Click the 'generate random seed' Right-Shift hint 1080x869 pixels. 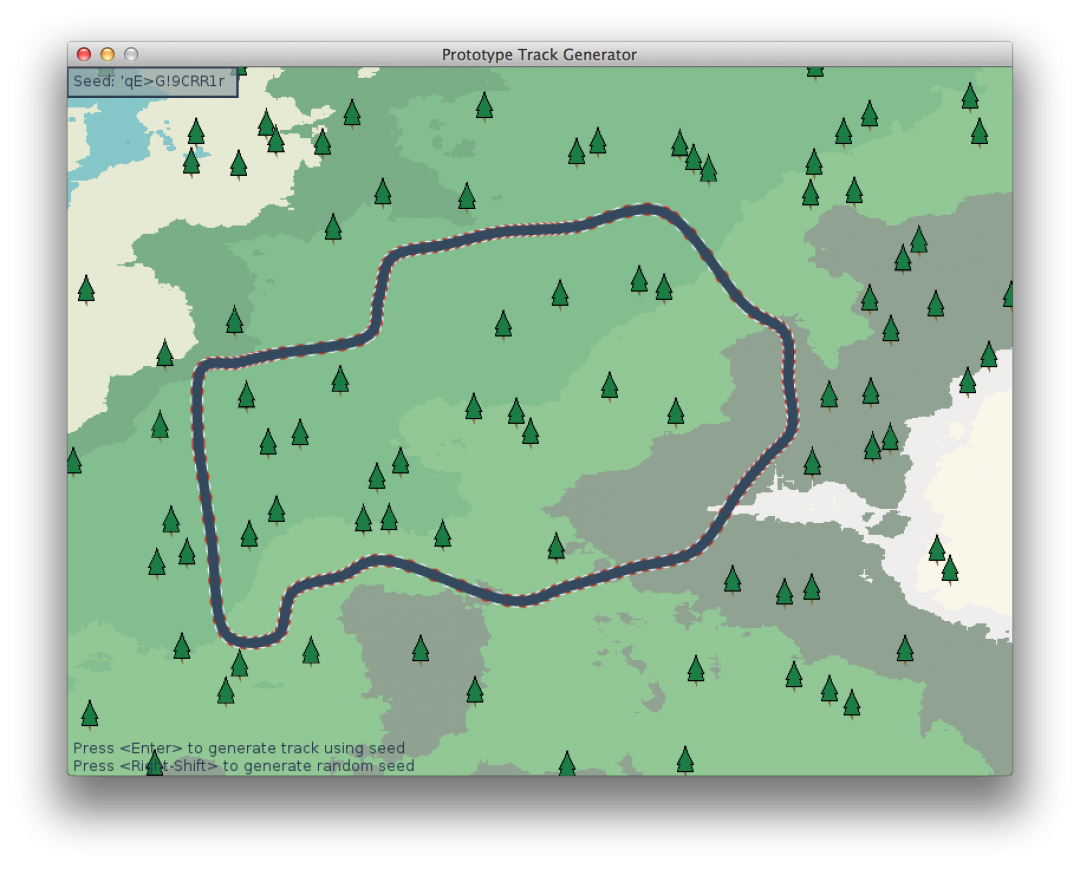tap(243, 766)
